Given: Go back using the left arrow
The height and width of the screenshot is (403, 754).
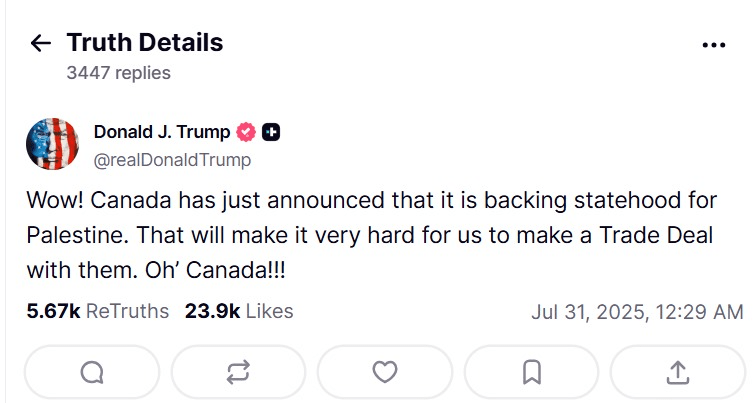Looking at the screenshot, I should point(40,43).
